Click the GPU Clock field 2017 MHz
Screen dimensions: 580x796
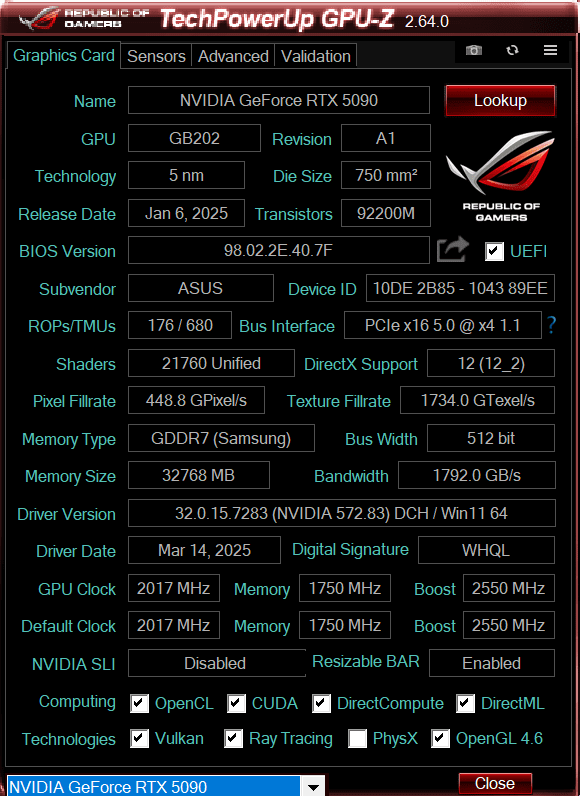point(174,588)
